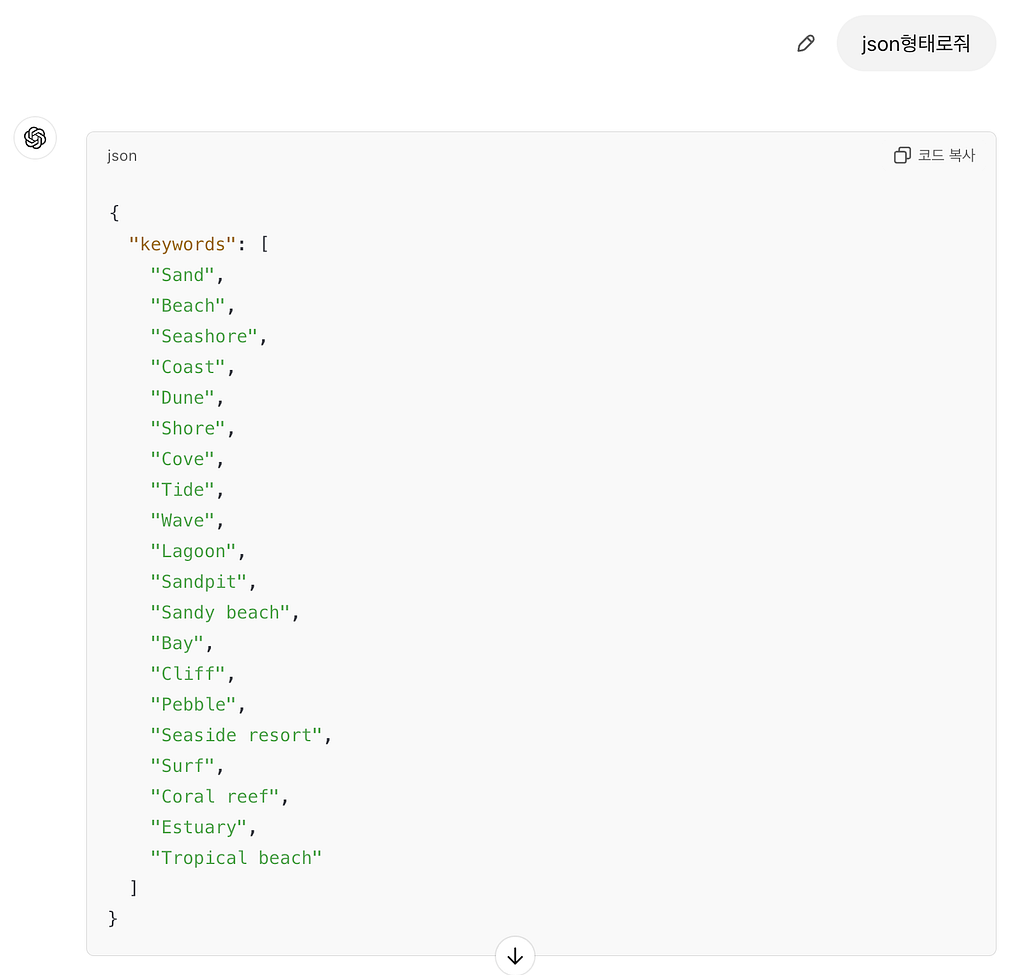
Task: Click the copy code clipboard icon
Action: 902,155
